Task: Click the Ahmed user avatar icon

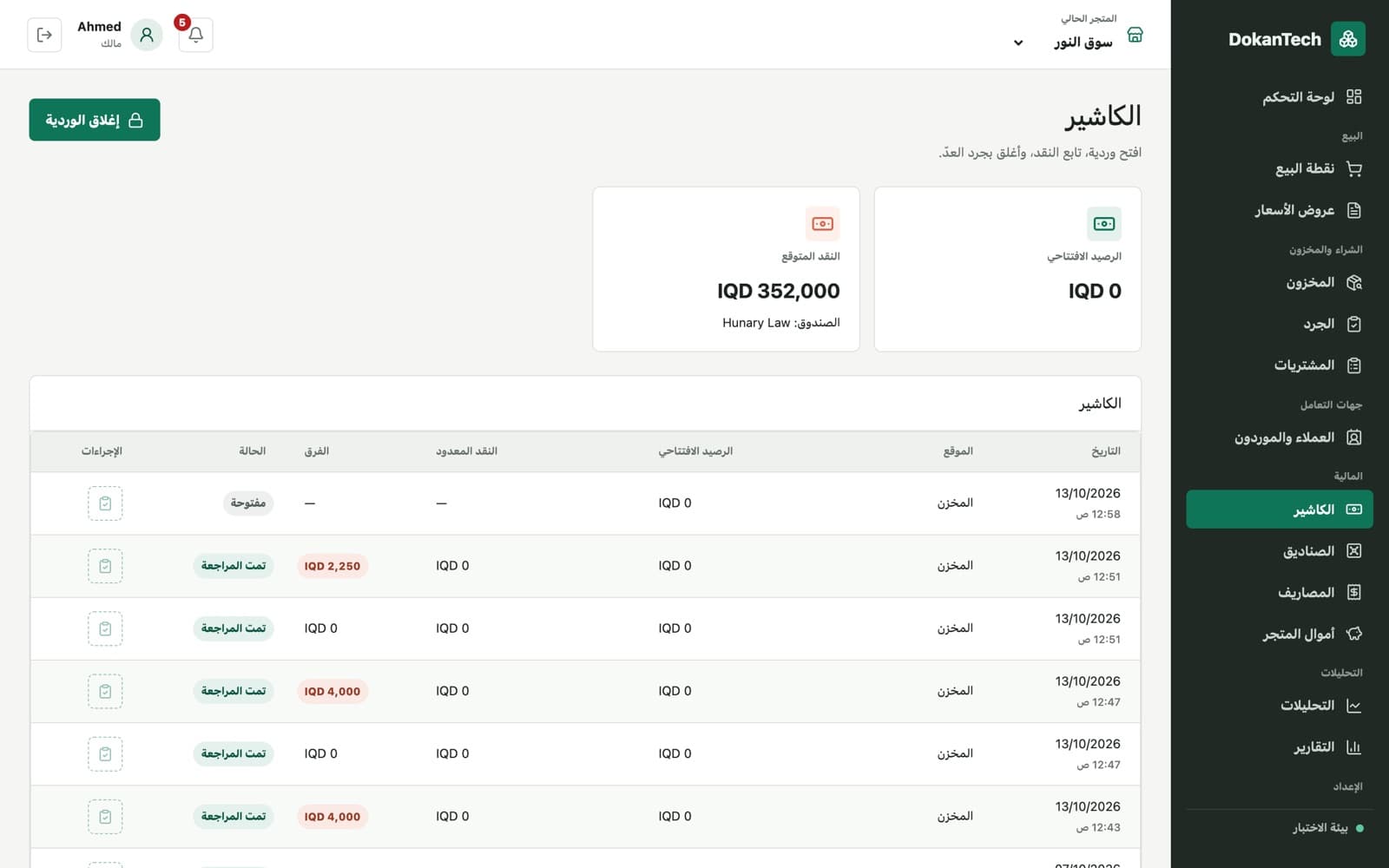Action: pos(147,35)
